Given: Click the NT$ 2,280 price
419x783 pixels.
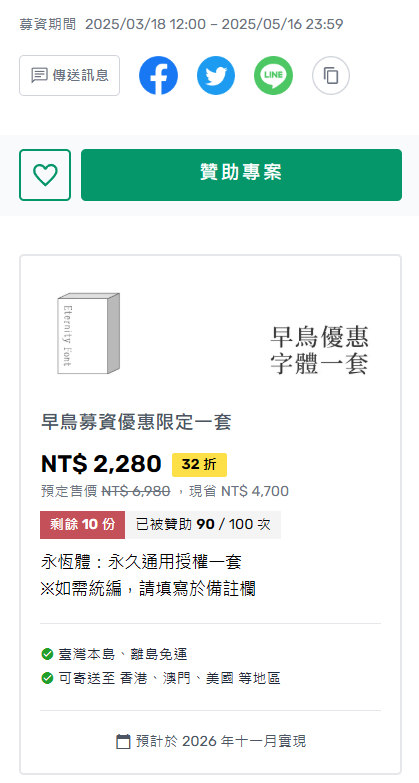Looking at the screenshot, I should pos(101,464).
